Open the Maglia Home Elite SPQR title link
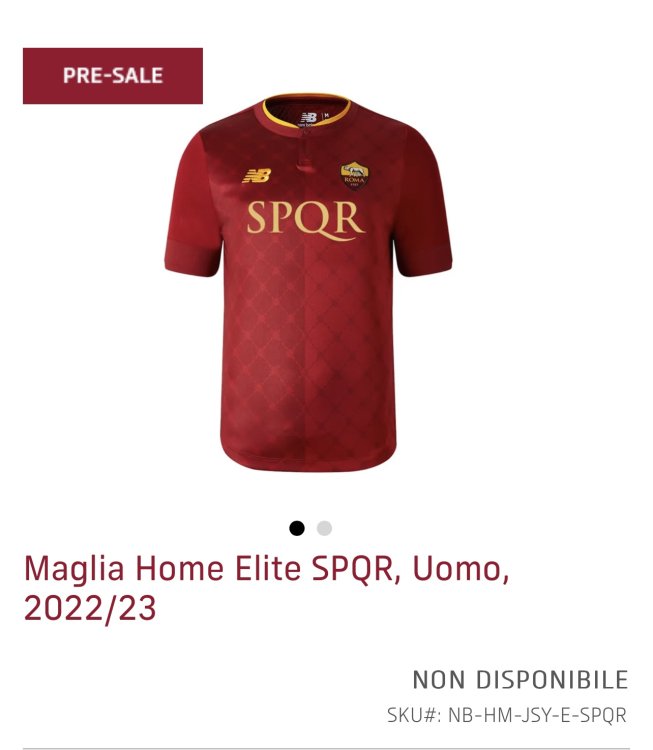The image size is (653, 750). [266, 588]
